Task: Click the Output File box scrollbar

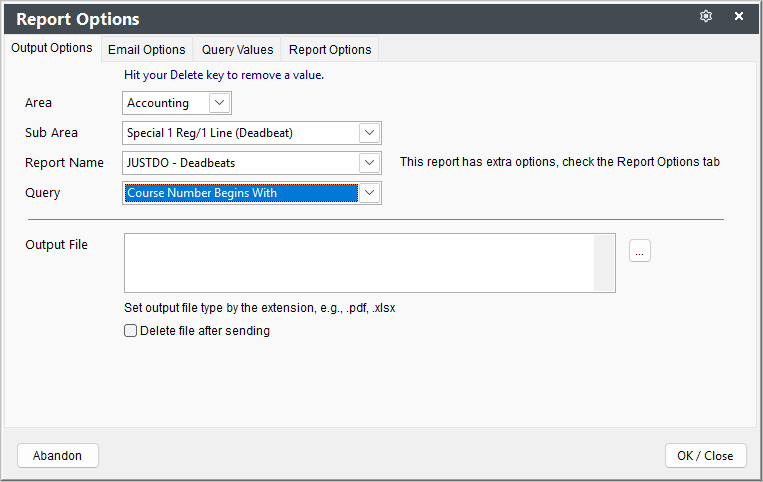Action: [x=604, y=263]
